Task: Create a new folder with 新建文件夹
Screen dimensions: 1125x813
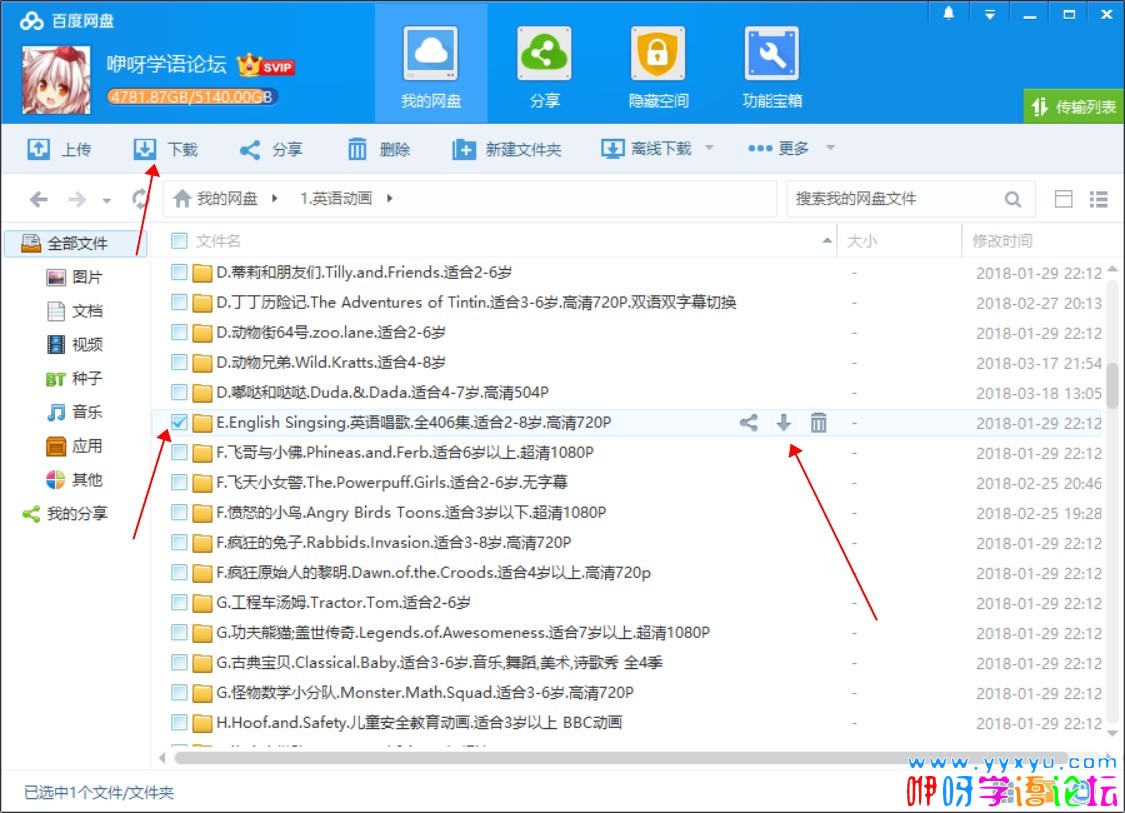Action: coord(507,149)
